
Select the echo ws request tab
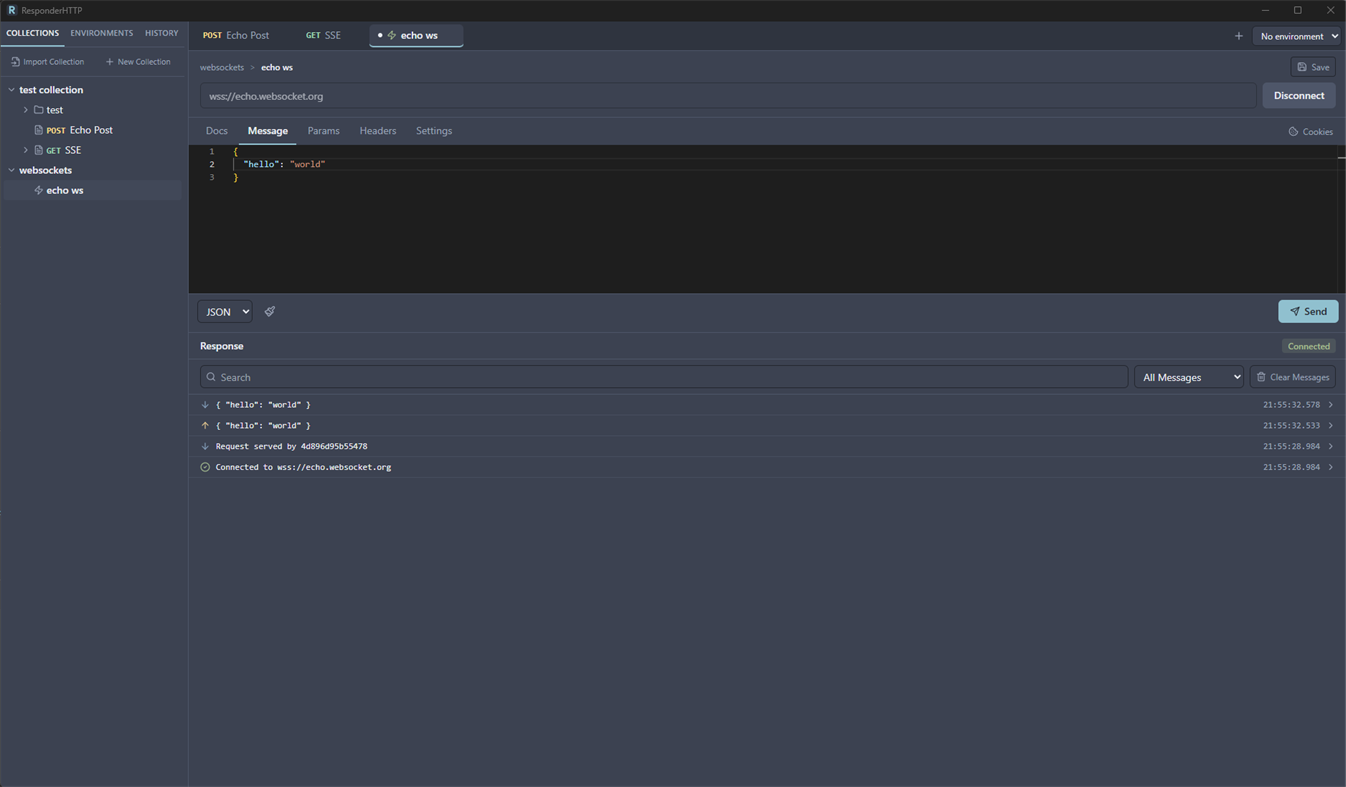[416, 36]
